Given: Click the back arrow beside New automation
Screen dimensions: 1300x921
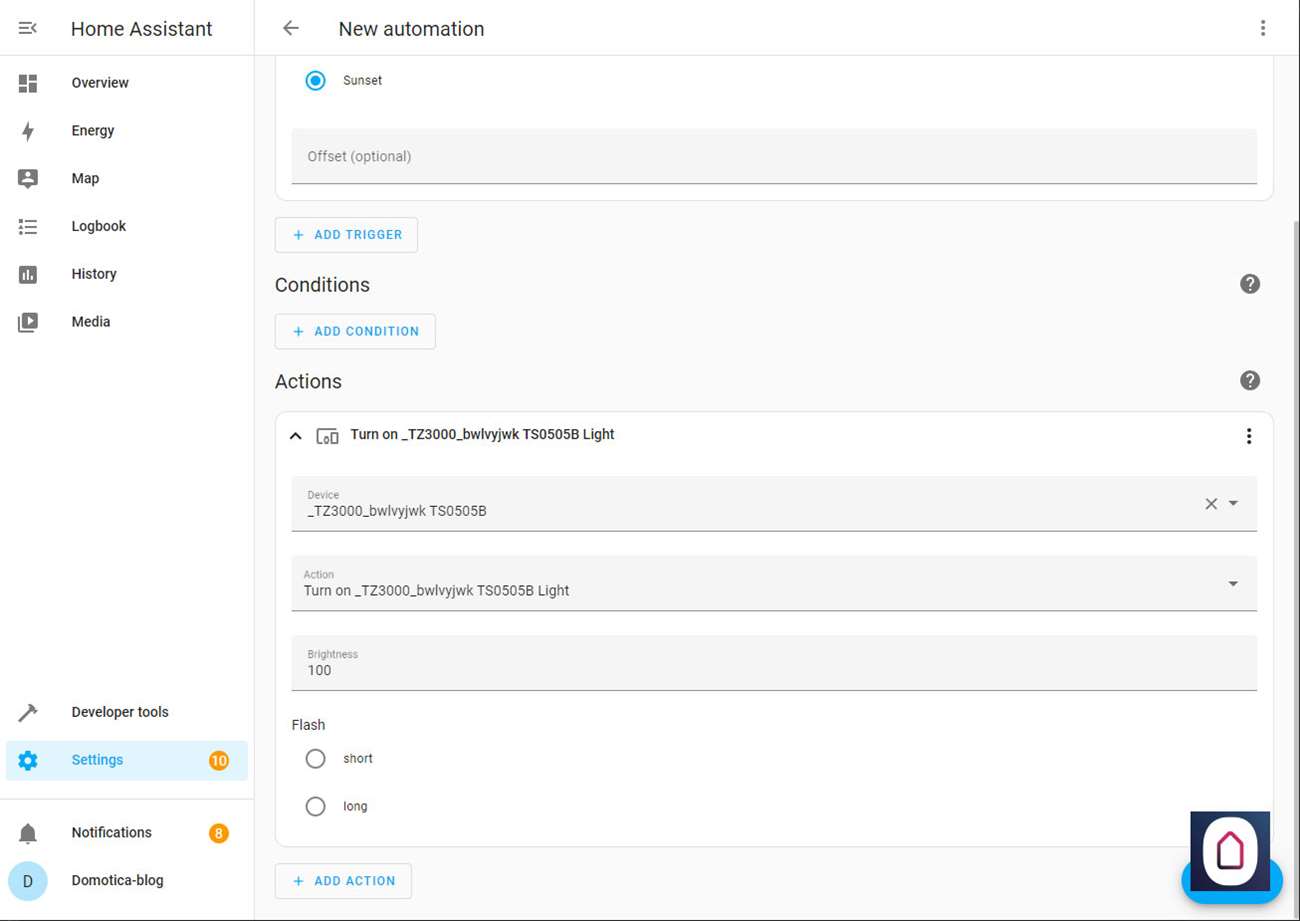Looking at the screenshot, I should [291, 29].
